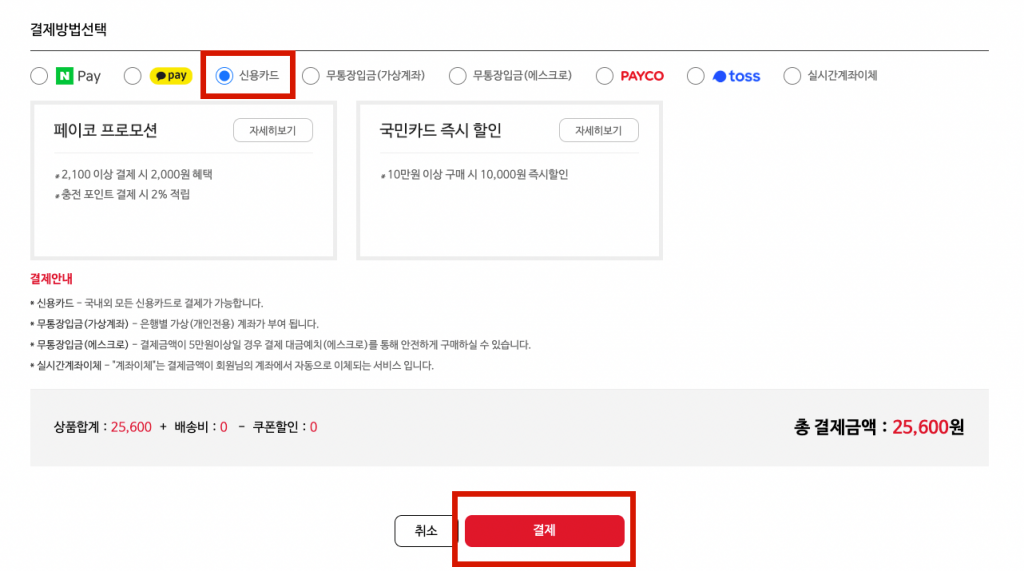
Task: Click the 총 결제금액 25,600원 total
Action: click(879, 427)
